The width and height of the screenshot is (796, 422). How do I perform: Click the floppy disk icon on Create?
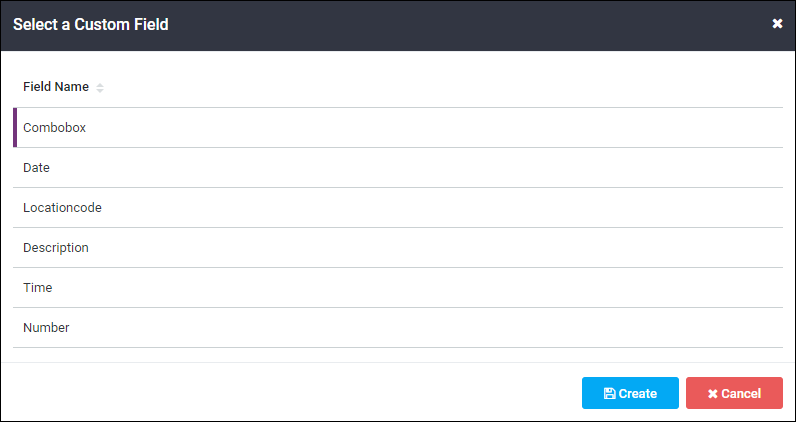pos(610,394)
